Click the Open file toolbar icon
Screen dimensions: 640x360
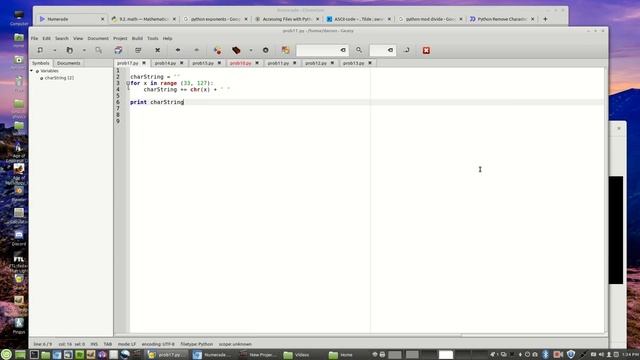(69, 50)
